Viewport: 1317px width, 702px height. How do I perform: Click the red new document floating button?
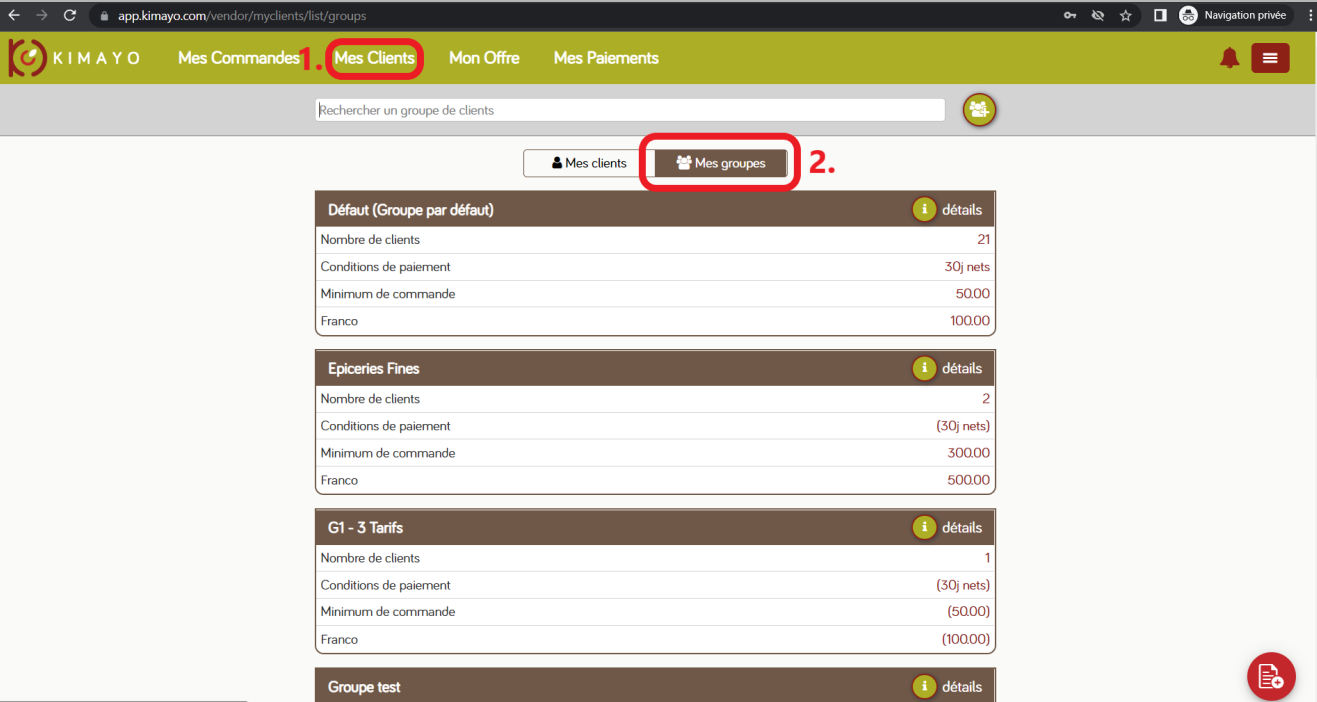1270,676
